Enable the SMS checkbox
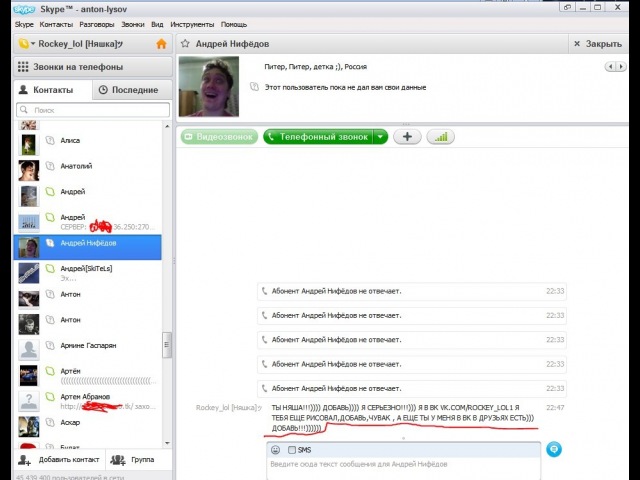Image resolution: width=640 pixels, height=480 pixels. click(292, 450)
